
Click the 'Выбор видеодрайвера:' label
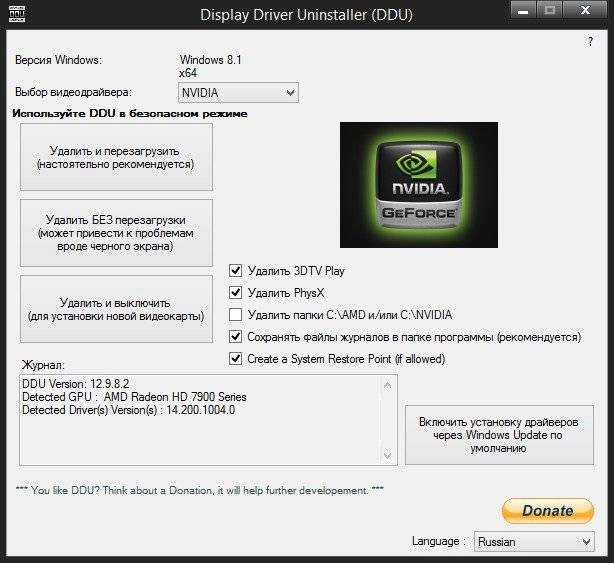[x=74, y=92]
